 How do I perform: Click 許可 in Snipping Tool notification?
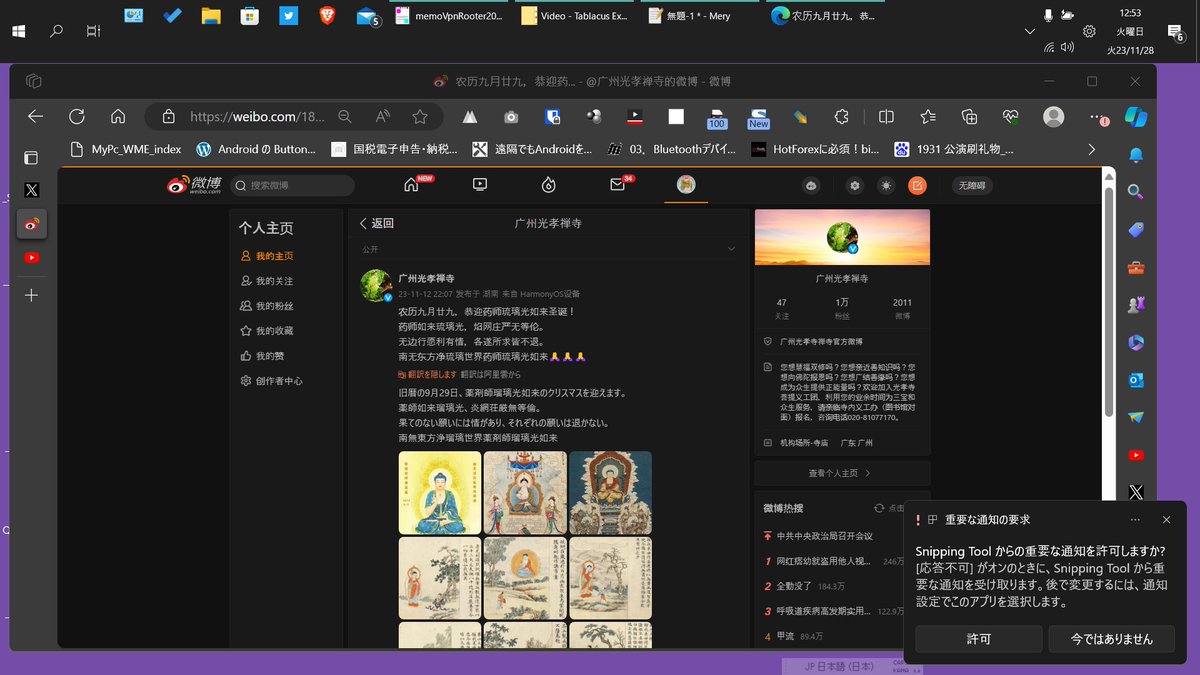[979, 639]
